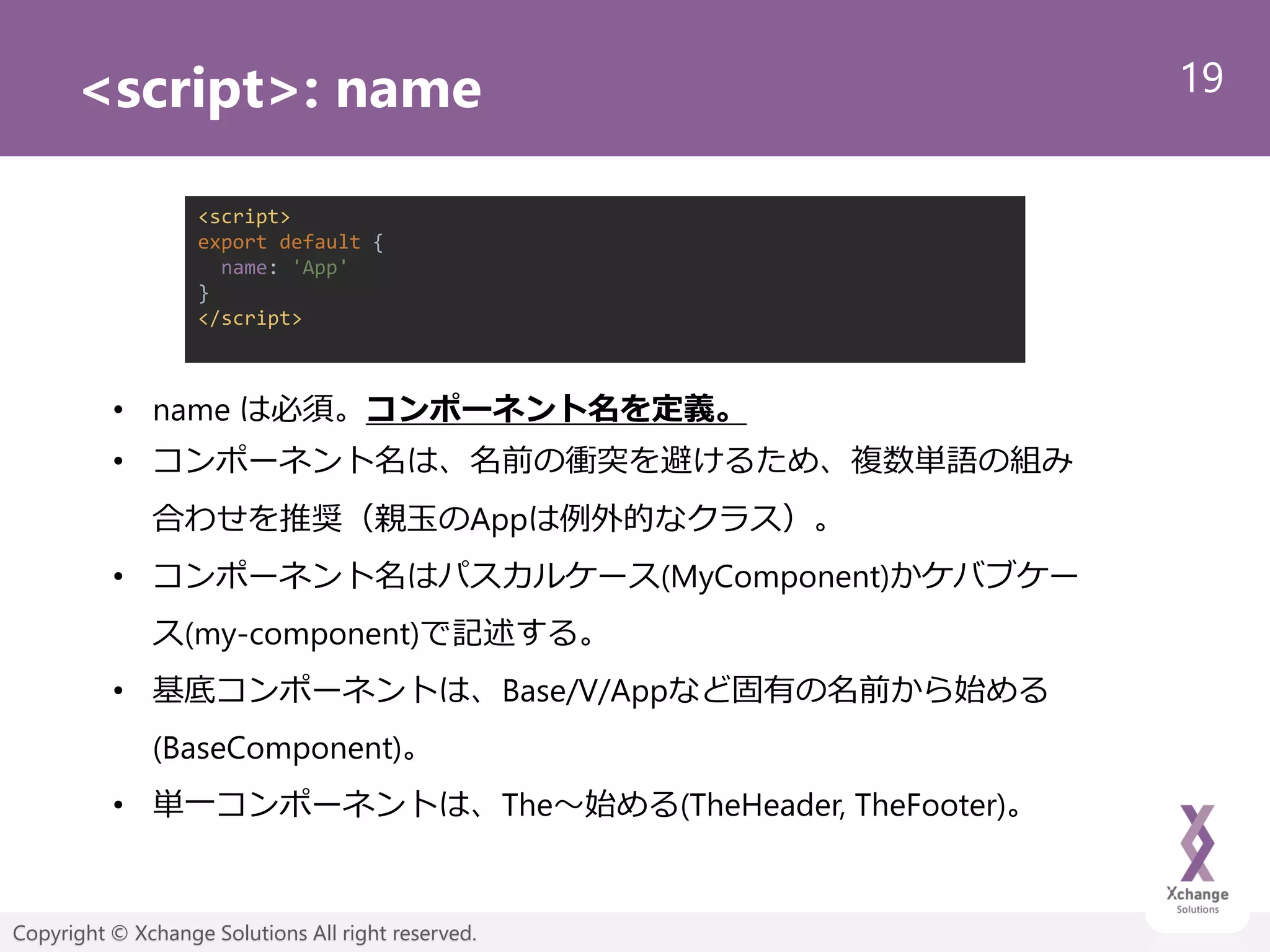Click the closing </script> tag line
Image resolution: width=1270 pixels, height=952 pixels.
click(250, 319)
